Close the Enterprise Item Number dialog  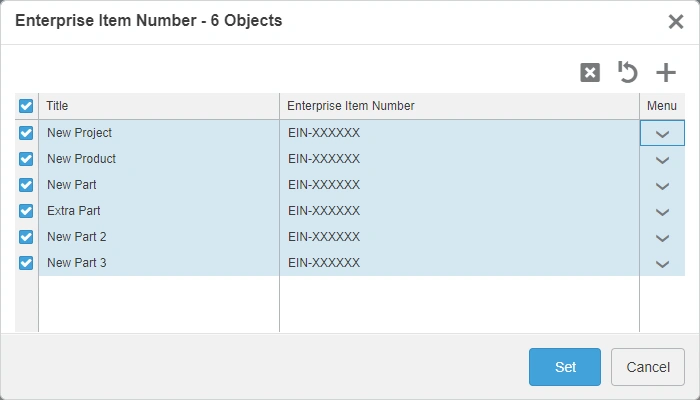pos(676,21)
